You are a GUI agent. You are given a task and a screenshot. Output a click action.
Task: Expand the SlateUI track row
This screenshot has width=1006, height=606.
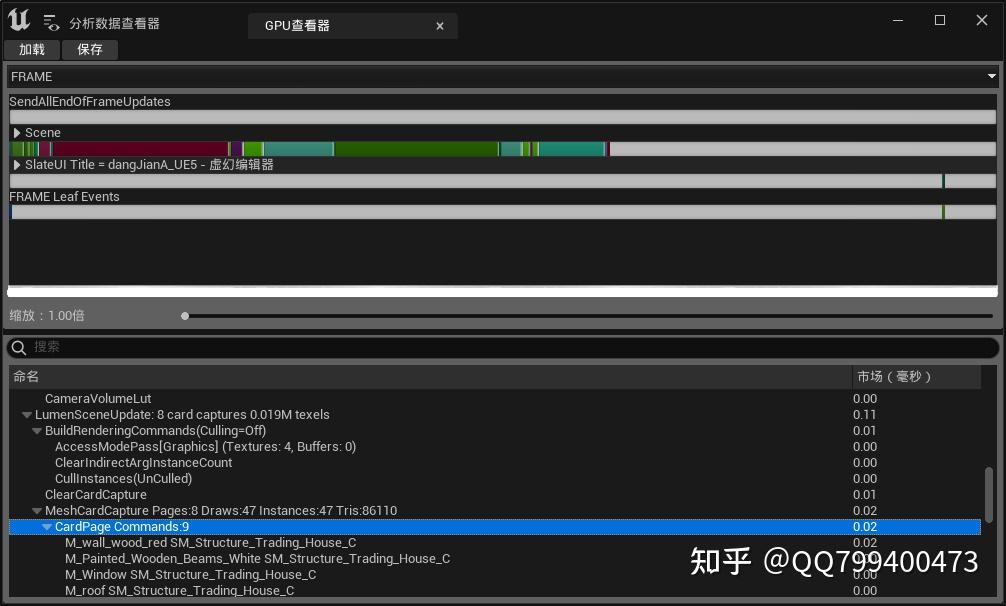pyautogui.click(x=17, y=164)
